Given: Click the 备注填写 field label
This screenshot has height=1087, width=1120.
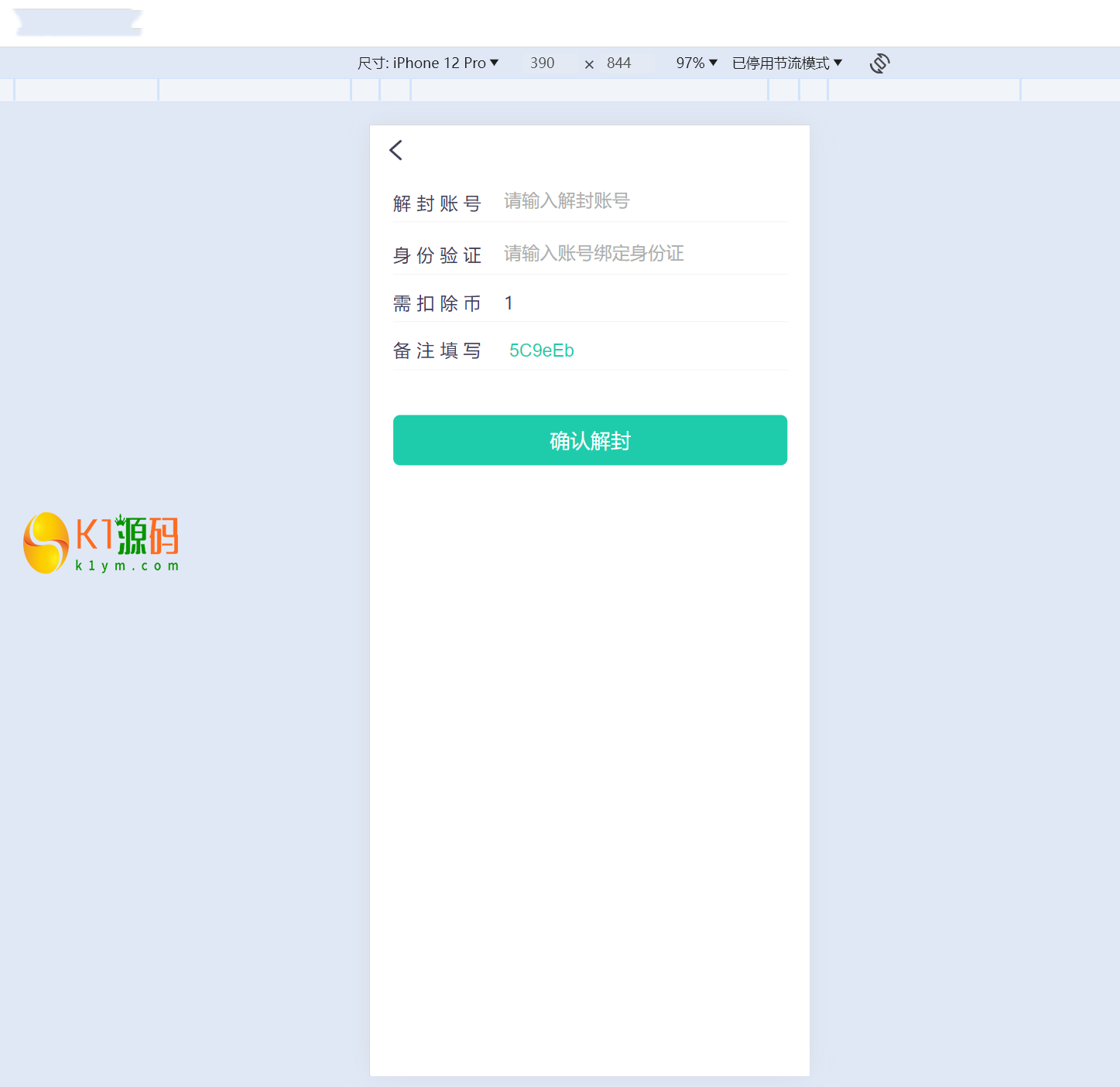Looking at the screenshot, I should point(437,351).
